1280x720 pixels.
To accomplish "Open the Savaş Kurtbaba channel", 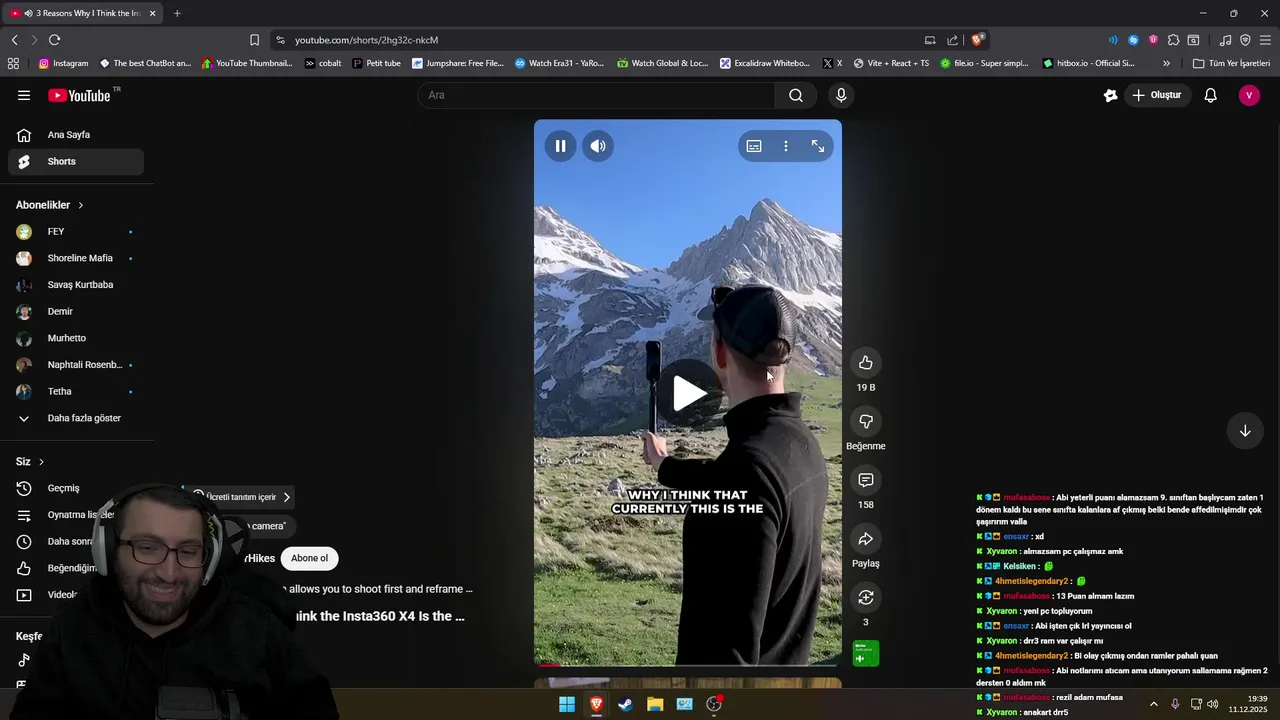I will coord(76,285).
